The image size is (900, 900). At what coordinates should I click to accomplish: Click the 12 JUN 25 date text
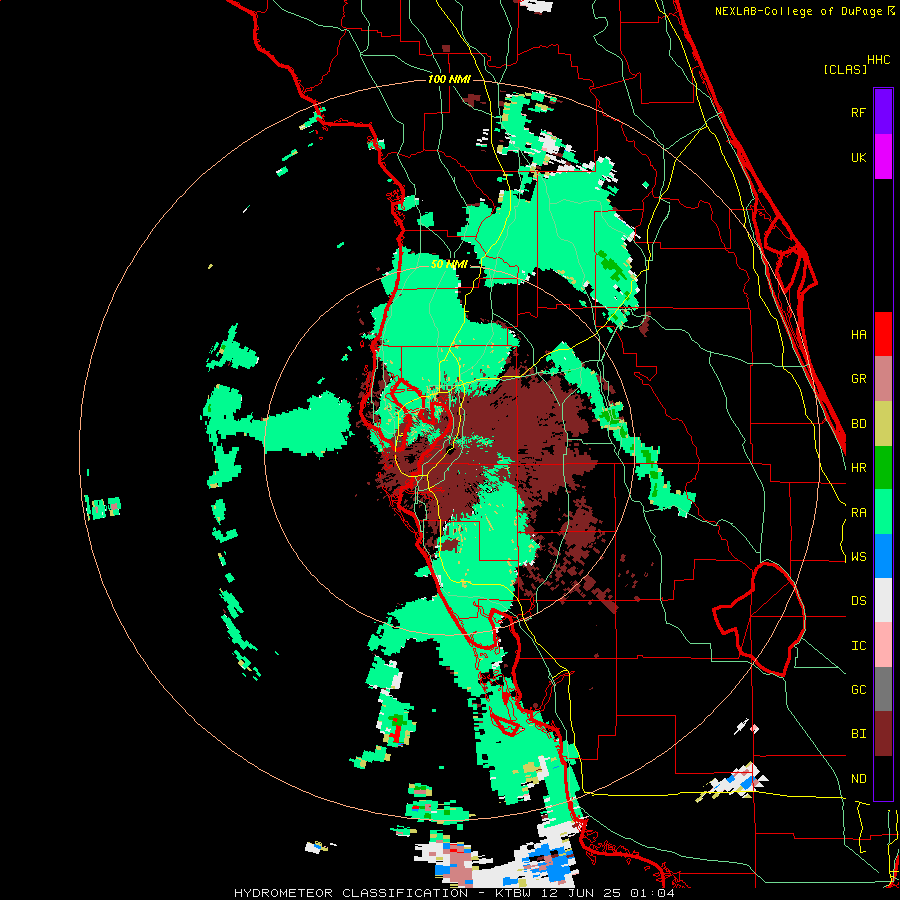coord(583,893)
